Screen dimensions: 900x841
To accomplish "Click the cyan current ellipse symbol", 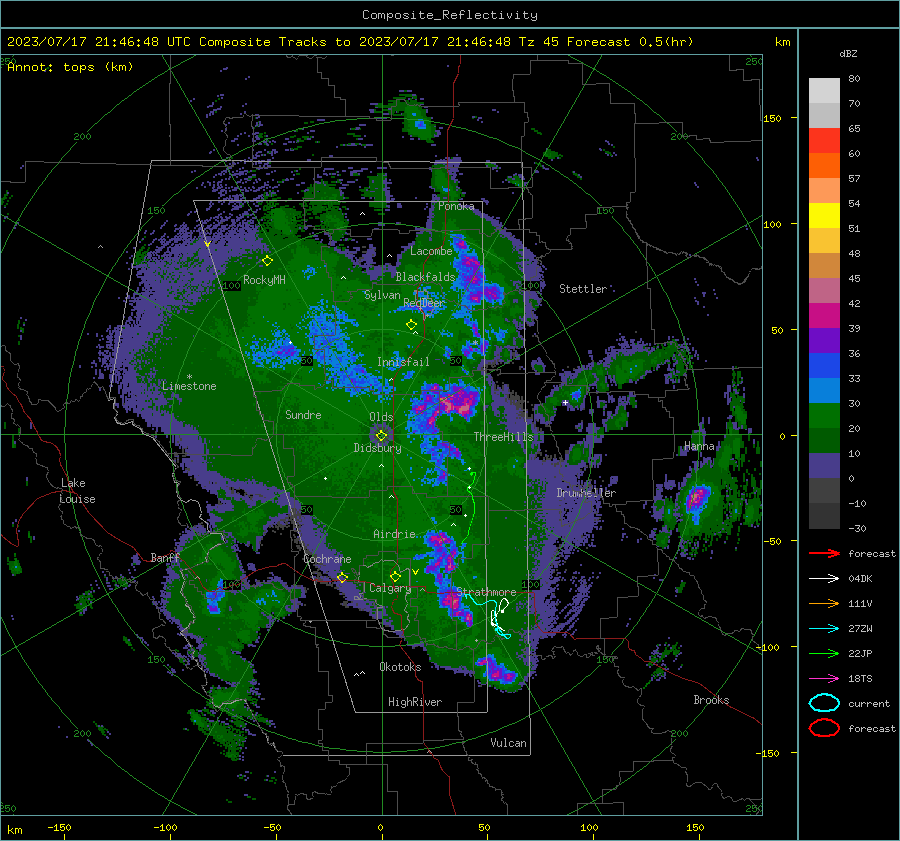I will (x=824, y=703).
